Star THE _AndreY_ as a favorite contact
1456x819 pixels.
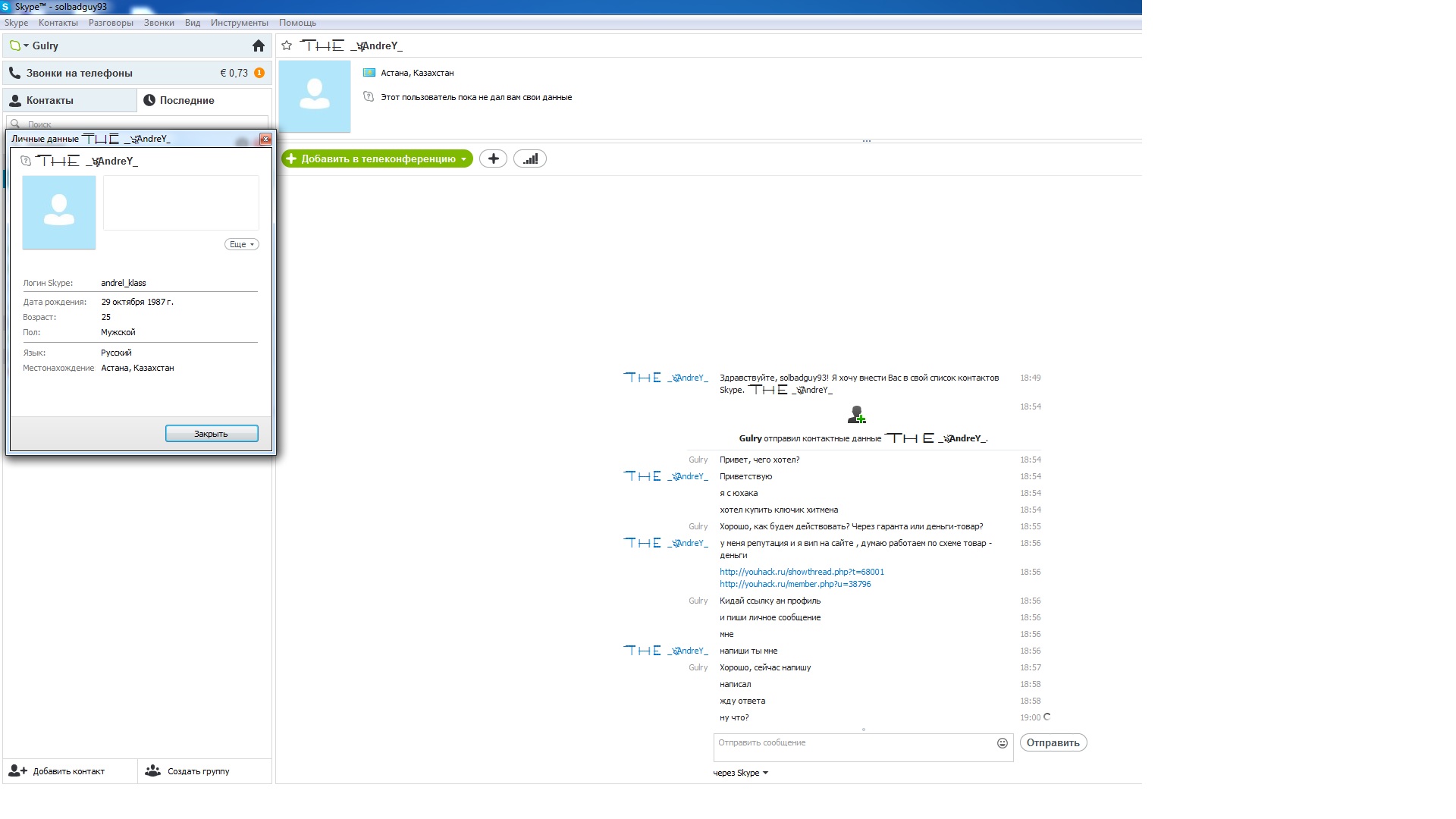tap(287, 45)
